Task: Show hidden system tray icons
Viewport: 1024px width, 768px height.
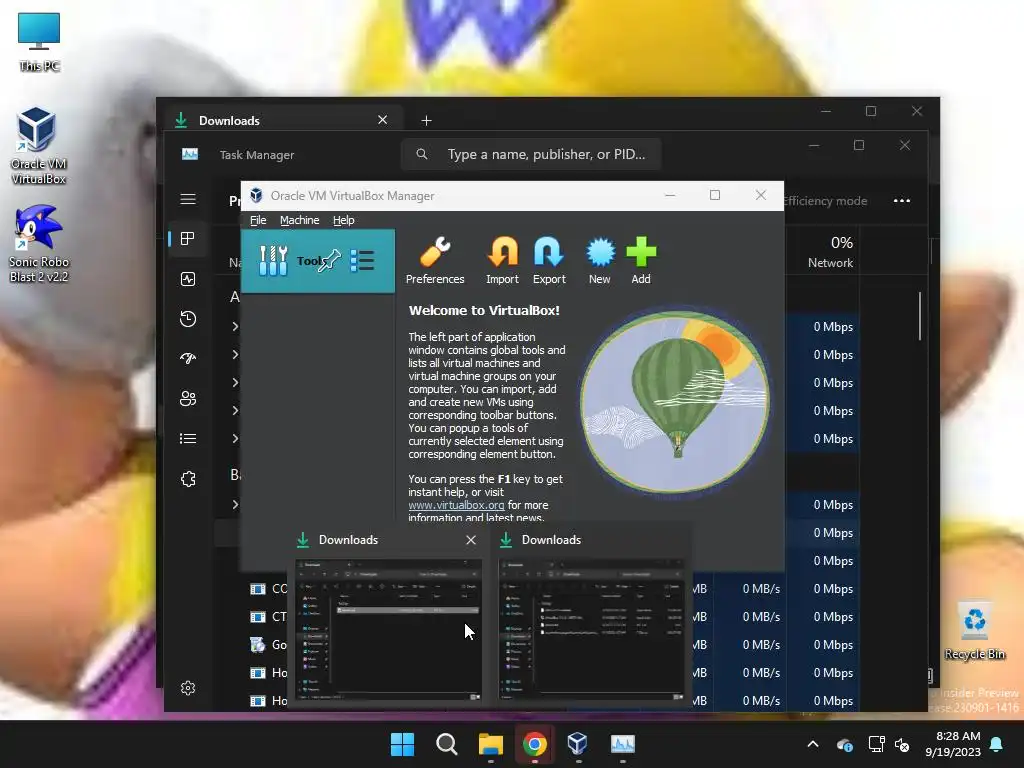Action: 813,744
